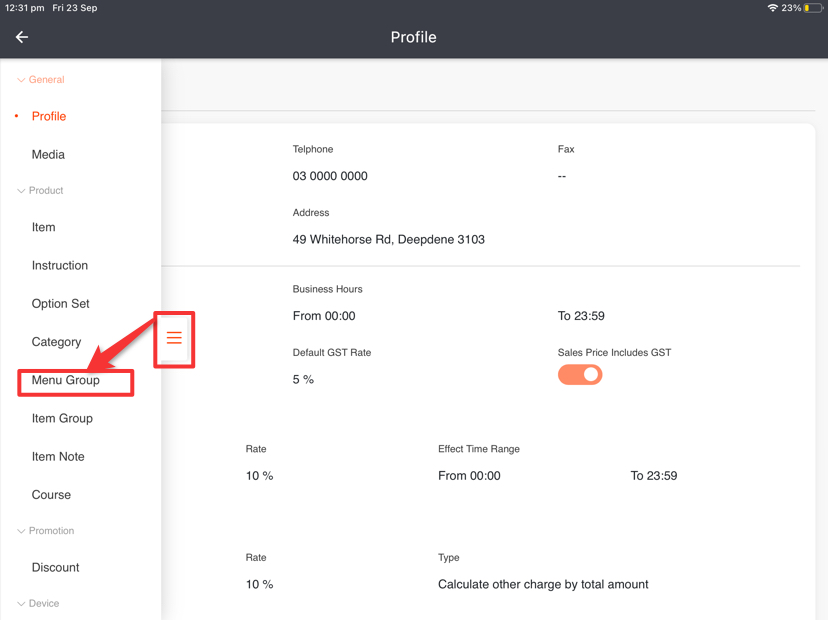Tap the address 49 Whitehorse Rd

(x=388, y=240)
